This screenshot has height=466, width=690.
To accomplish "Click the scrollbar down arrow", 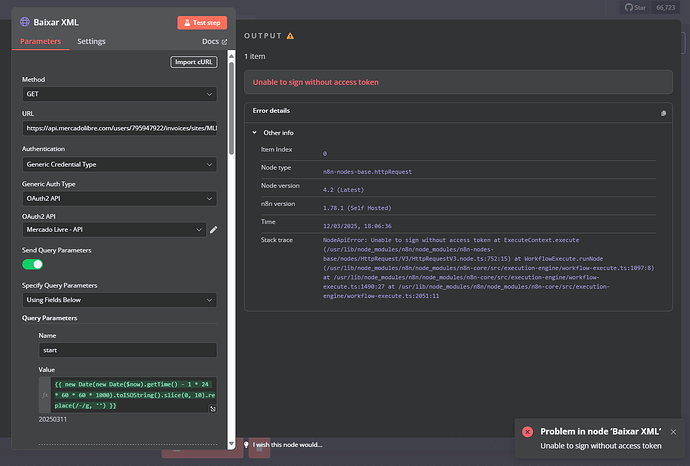I will click(x=231, y=444).
